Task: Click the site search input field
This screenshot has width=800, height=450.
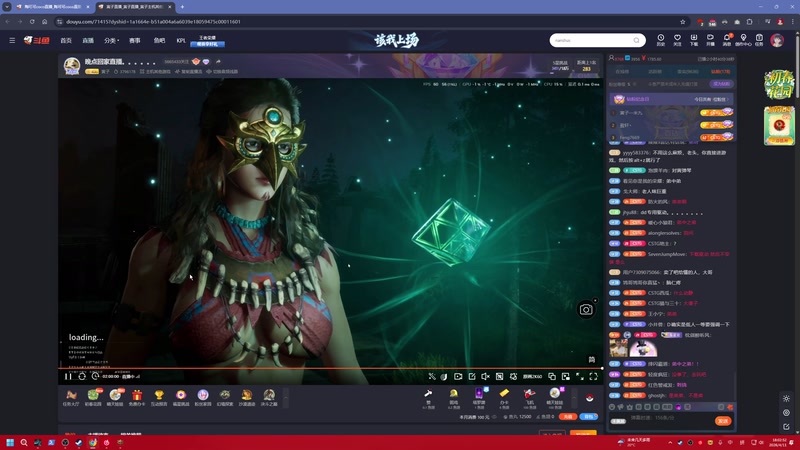Action: pos(592,40)
